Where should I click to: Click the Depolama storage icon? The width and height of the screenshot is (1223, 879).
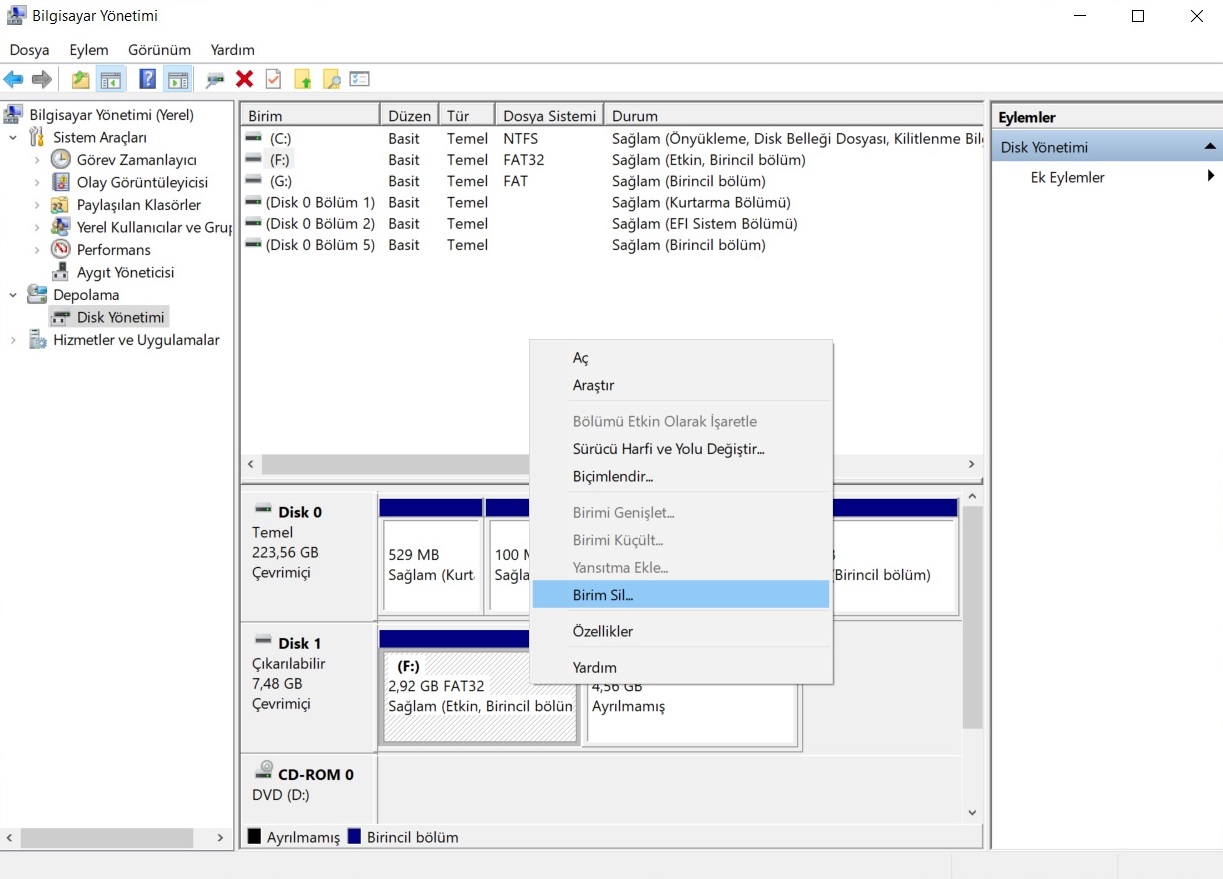tap(38, 294)
